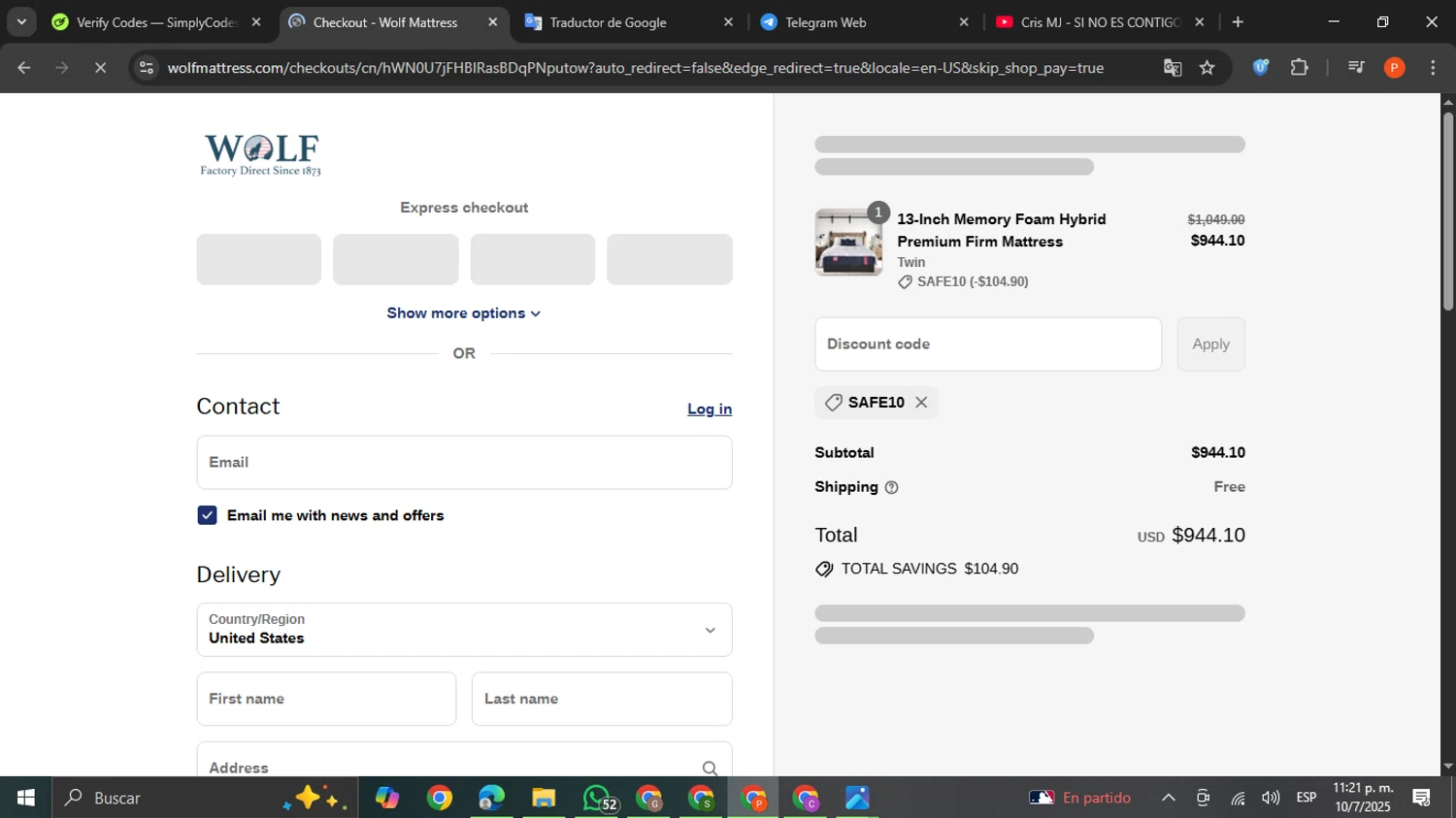
Task: Toggle Email me with news and offers
Action: pyautogui.click(x=207, y=515)
